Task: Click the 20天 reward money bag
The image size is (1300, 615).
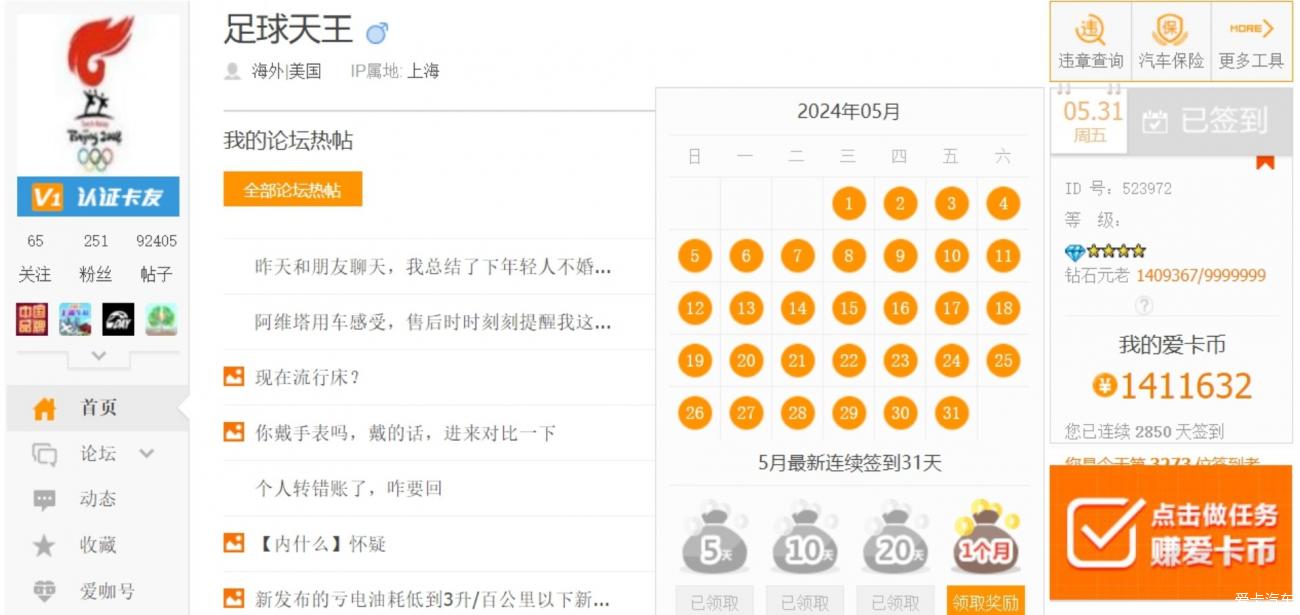Action: tap(895, 540)
